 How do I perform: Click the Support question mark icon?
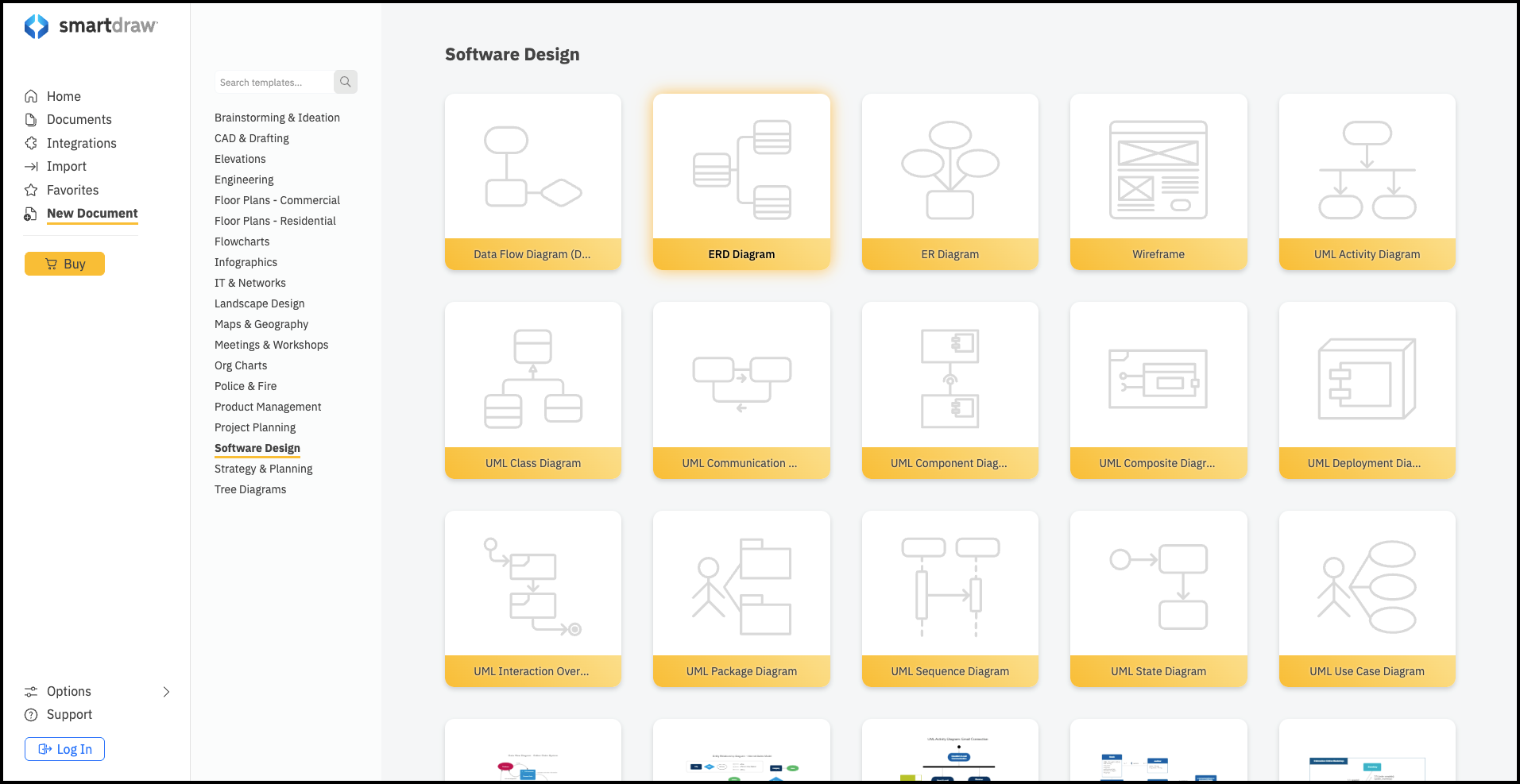pos(31,714)
